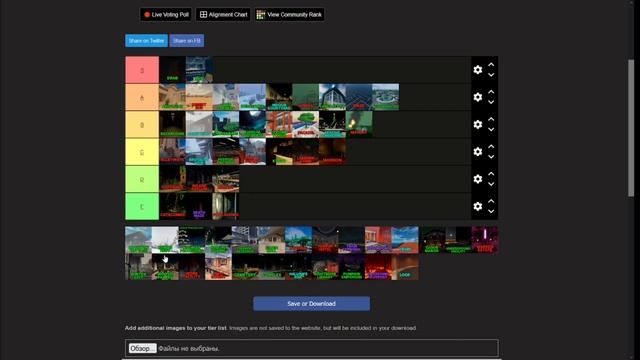Select the fire thumbnail in the B tier
This screenshot has height=360, width=640.
[x=359, y=124]
